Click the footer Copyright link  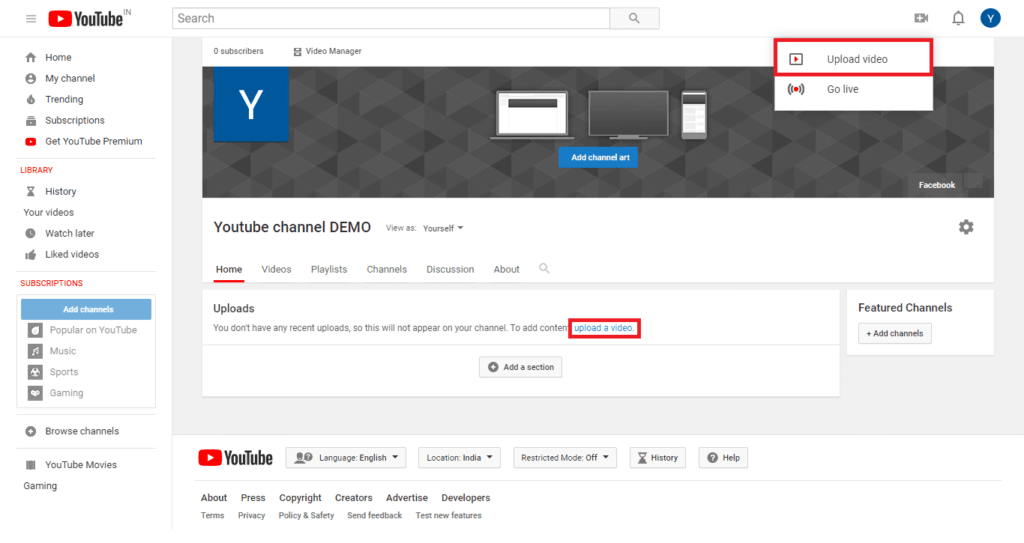click(300, 498)
